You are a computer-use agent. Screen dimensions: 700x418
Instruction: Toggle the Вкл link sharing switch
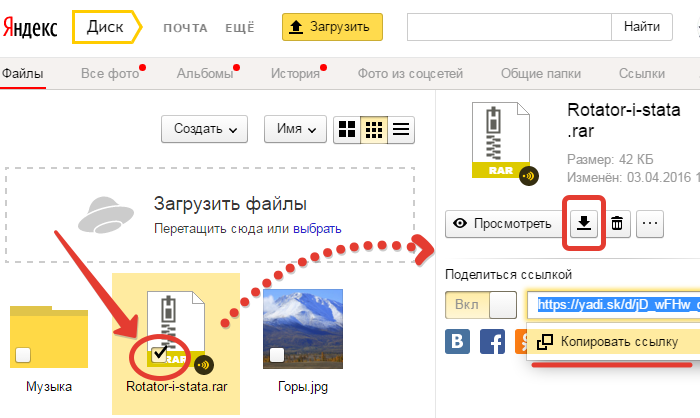tap(481, 305)
